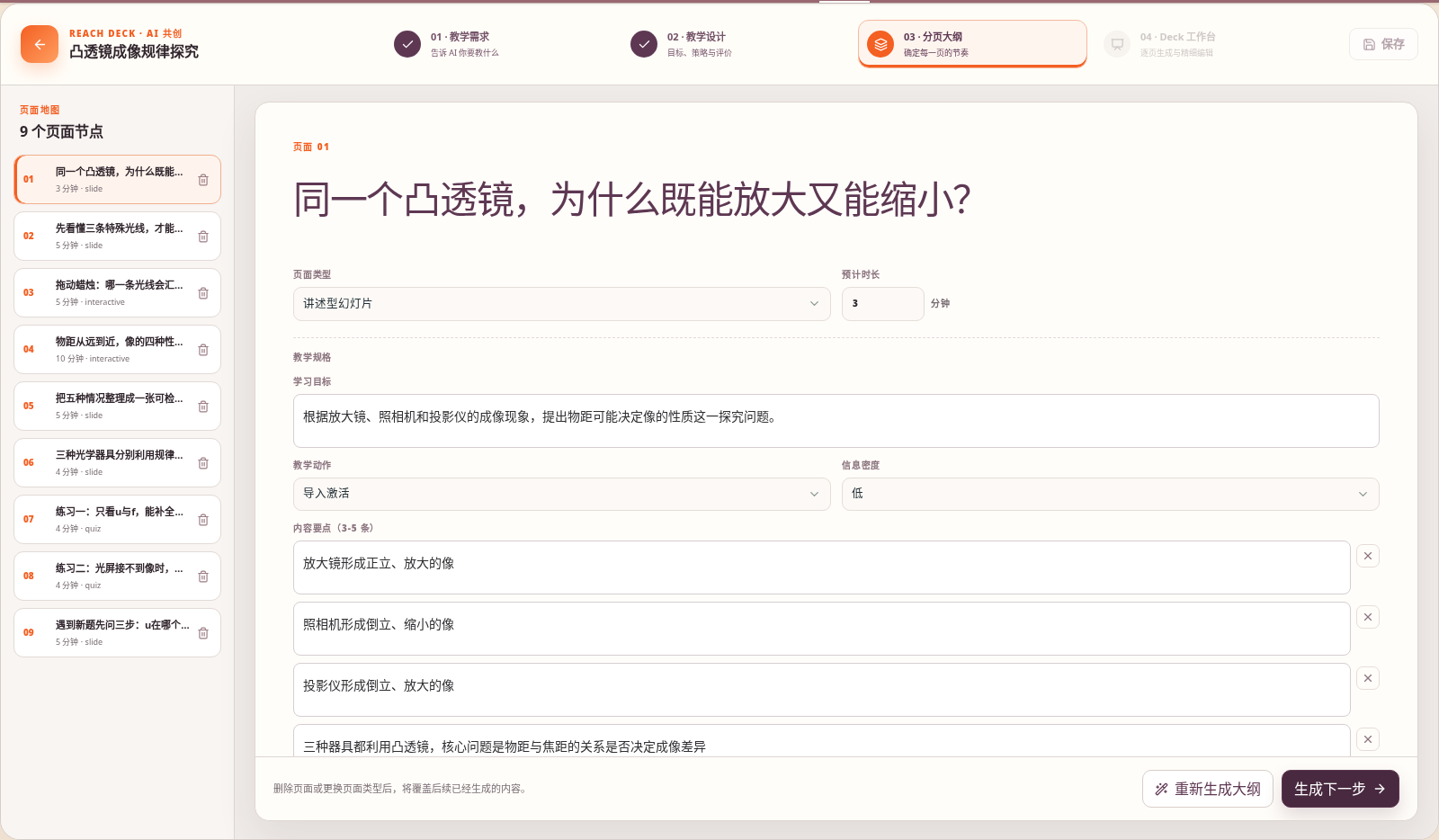This screenshot has width=1439, height=840.
Task: Delete page 06 using its trash icon
Action: [203, 463]
